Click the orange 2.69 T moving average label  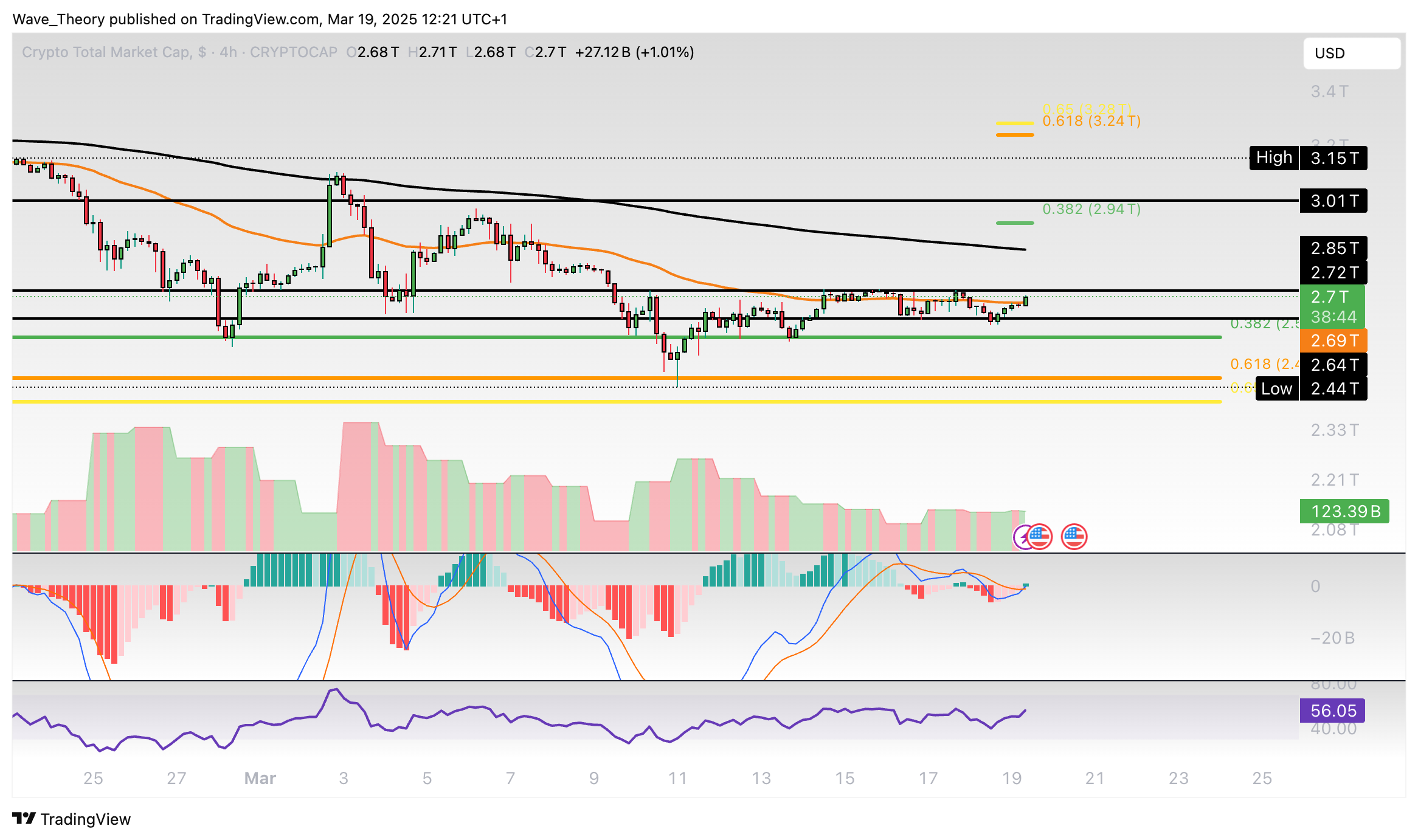(1333, 342)
